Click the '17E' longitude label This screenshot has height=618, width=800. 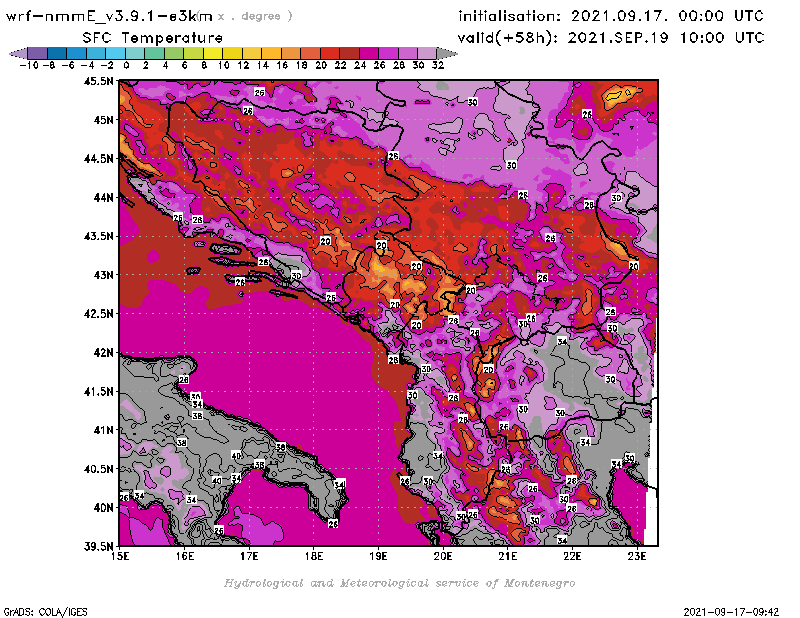point(249,556)
